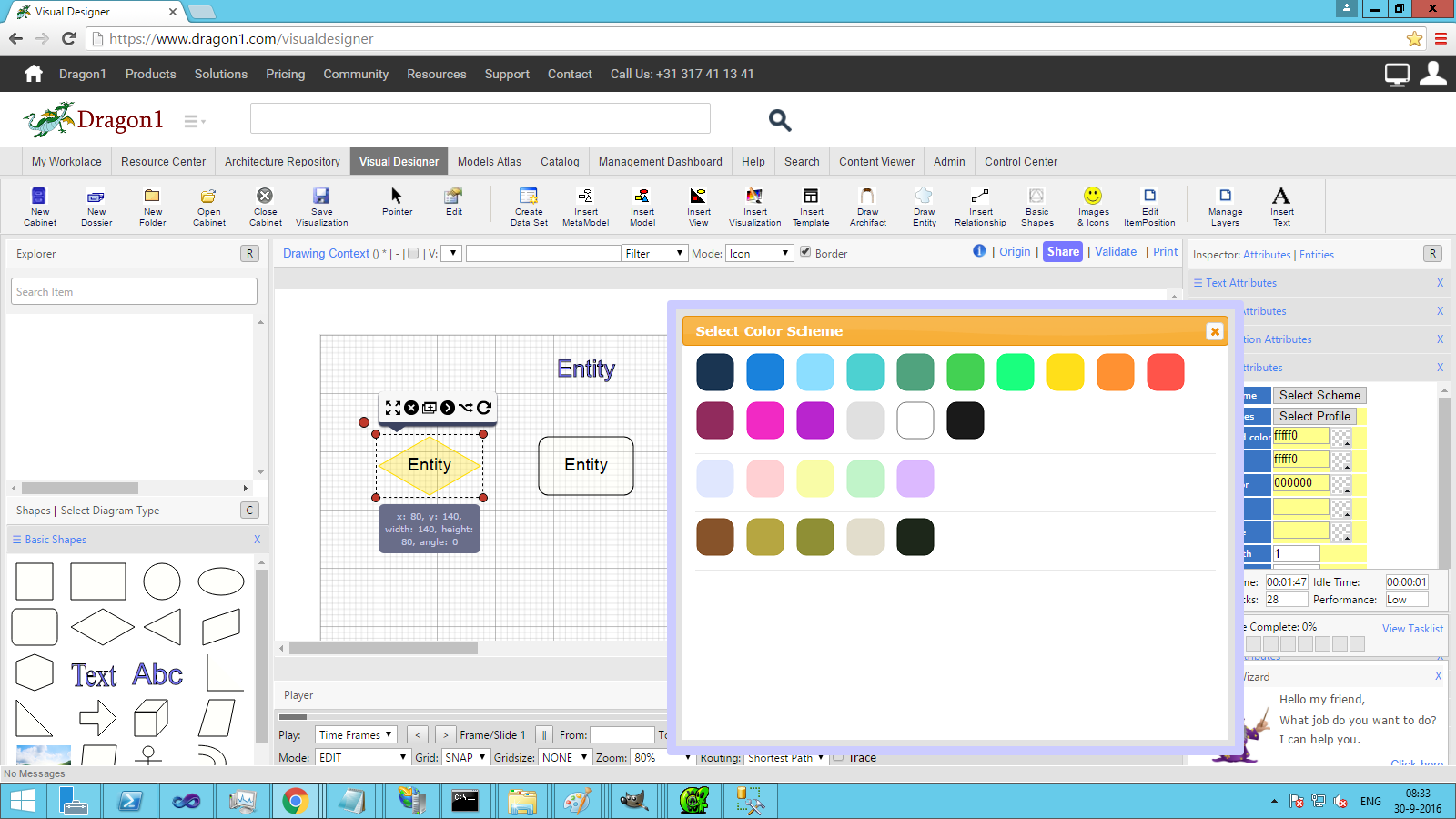
Task: Open the V: version dropdown
Action: click(451, 253)
